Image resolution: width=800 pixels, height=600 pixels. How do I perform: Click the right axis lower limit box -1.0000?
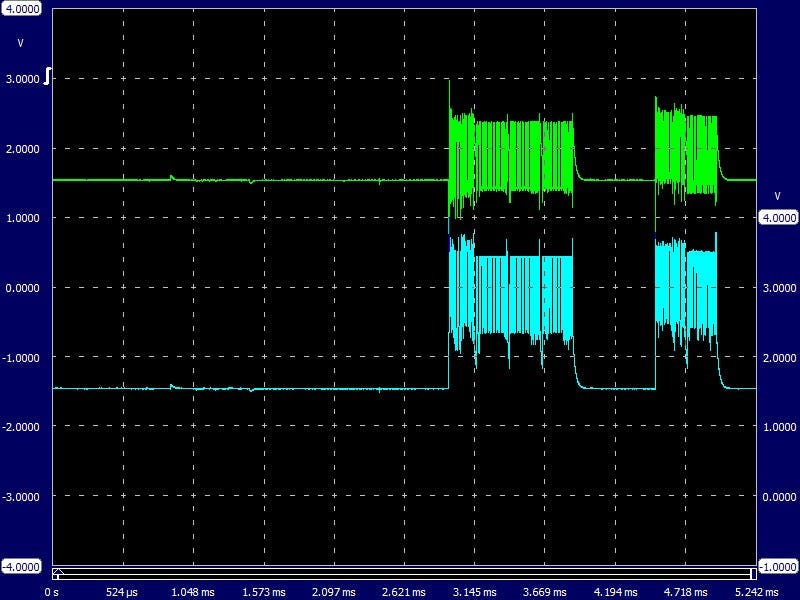778,564
